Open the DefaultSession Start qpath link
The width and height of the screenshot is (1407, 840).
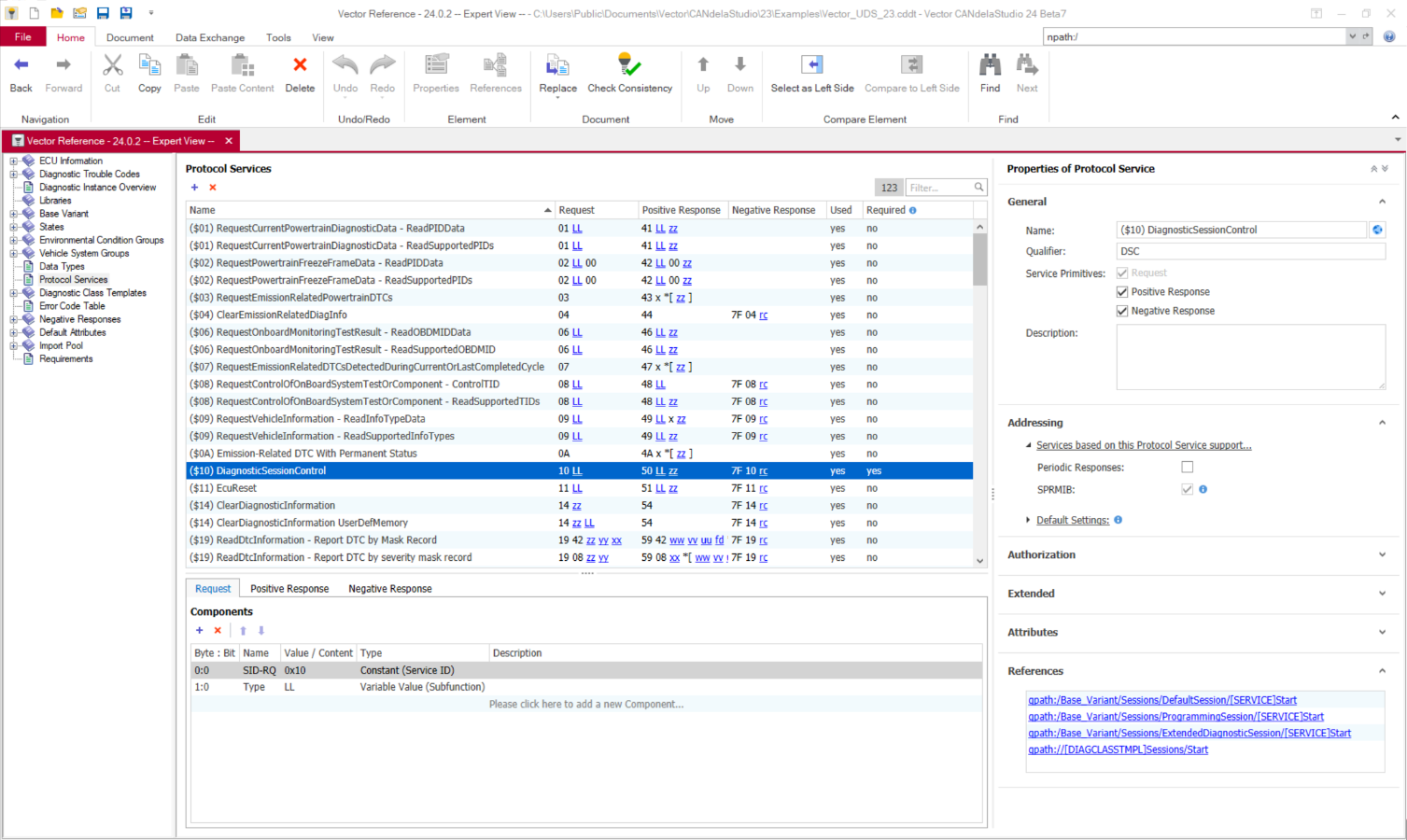pyautogui.click(x=1162, y=700)
